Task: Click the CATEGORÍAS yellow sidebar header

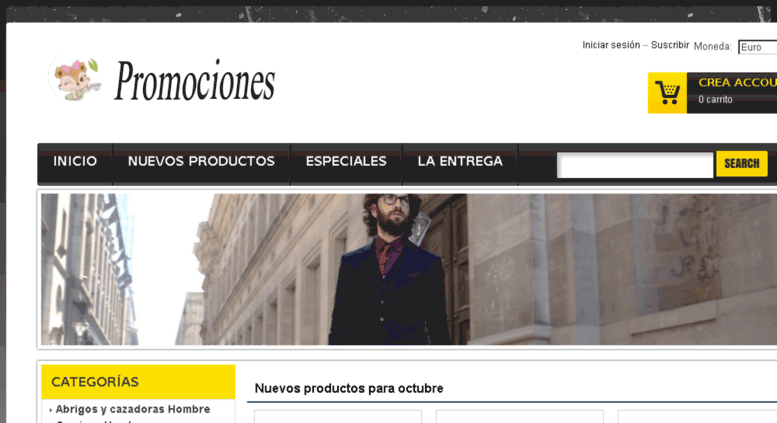Action: [x=138, y=382]
